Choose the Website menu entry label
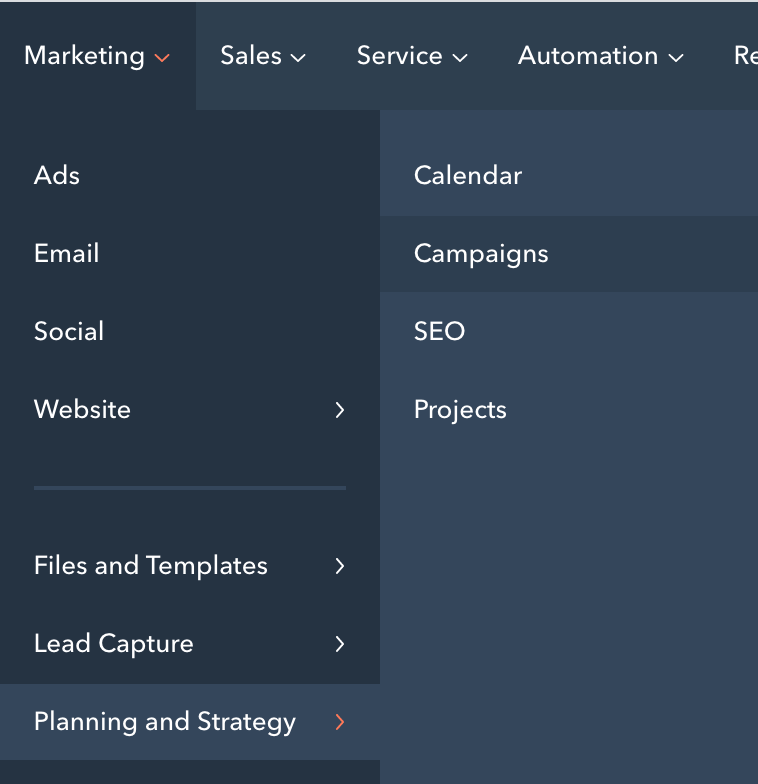 click(x=82, y=409)
